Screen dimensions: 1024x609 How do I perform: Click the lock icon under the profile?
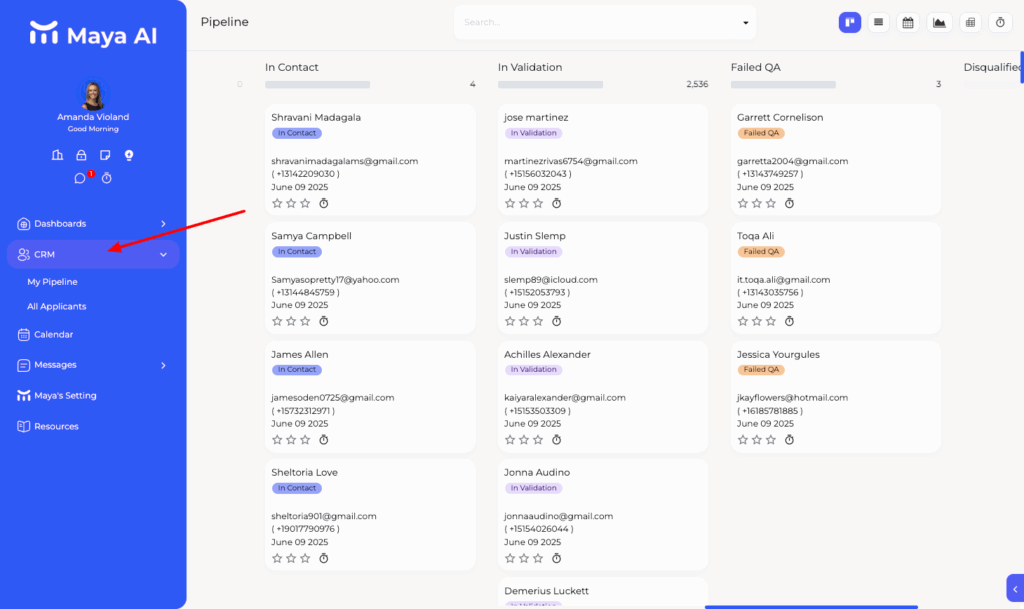tap(81, 155)
